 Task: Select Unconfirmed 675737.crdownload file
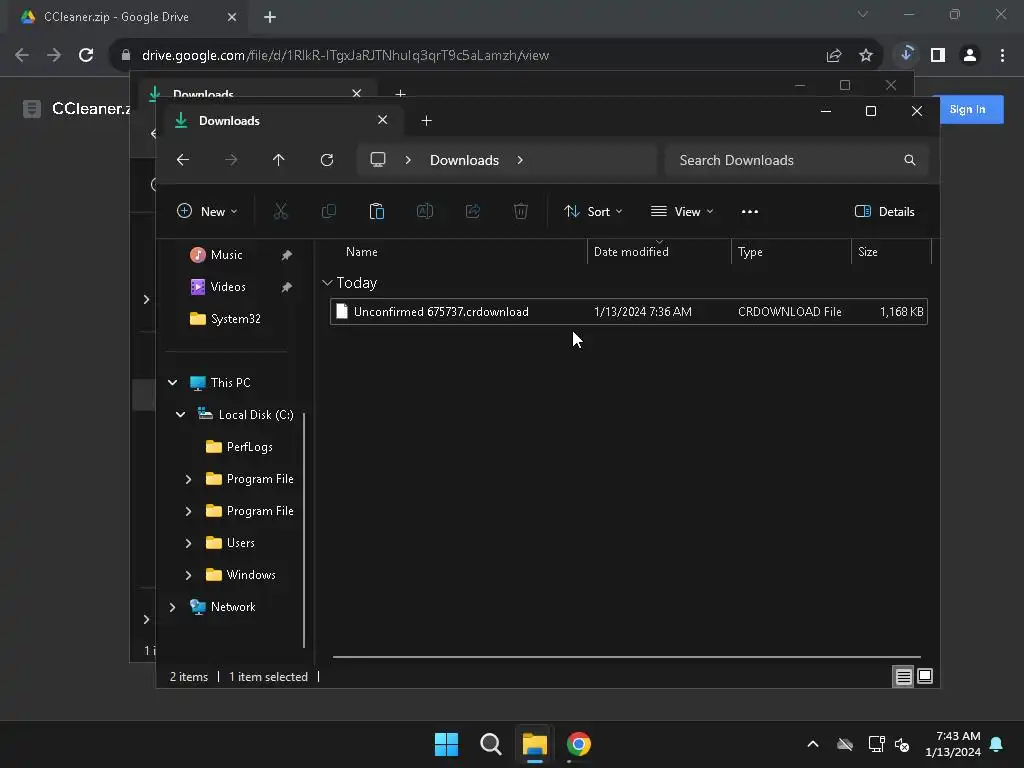pyautogui.click(x=629, y=312)
